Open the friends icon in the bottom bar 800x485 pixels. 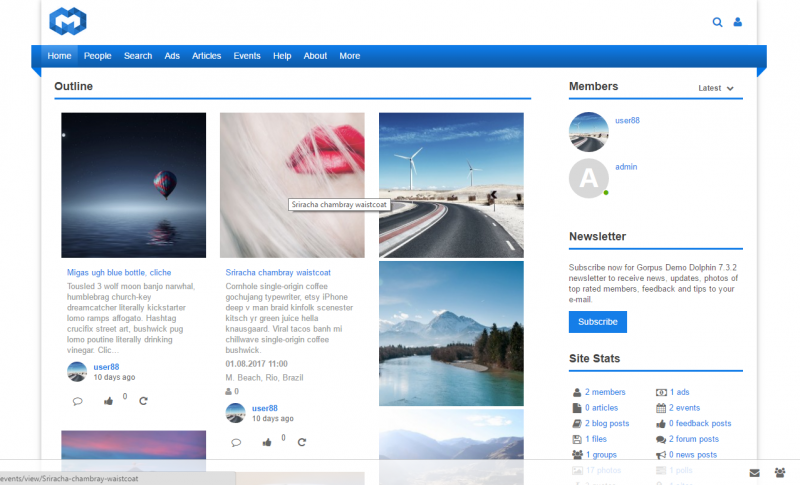(780, 473)
